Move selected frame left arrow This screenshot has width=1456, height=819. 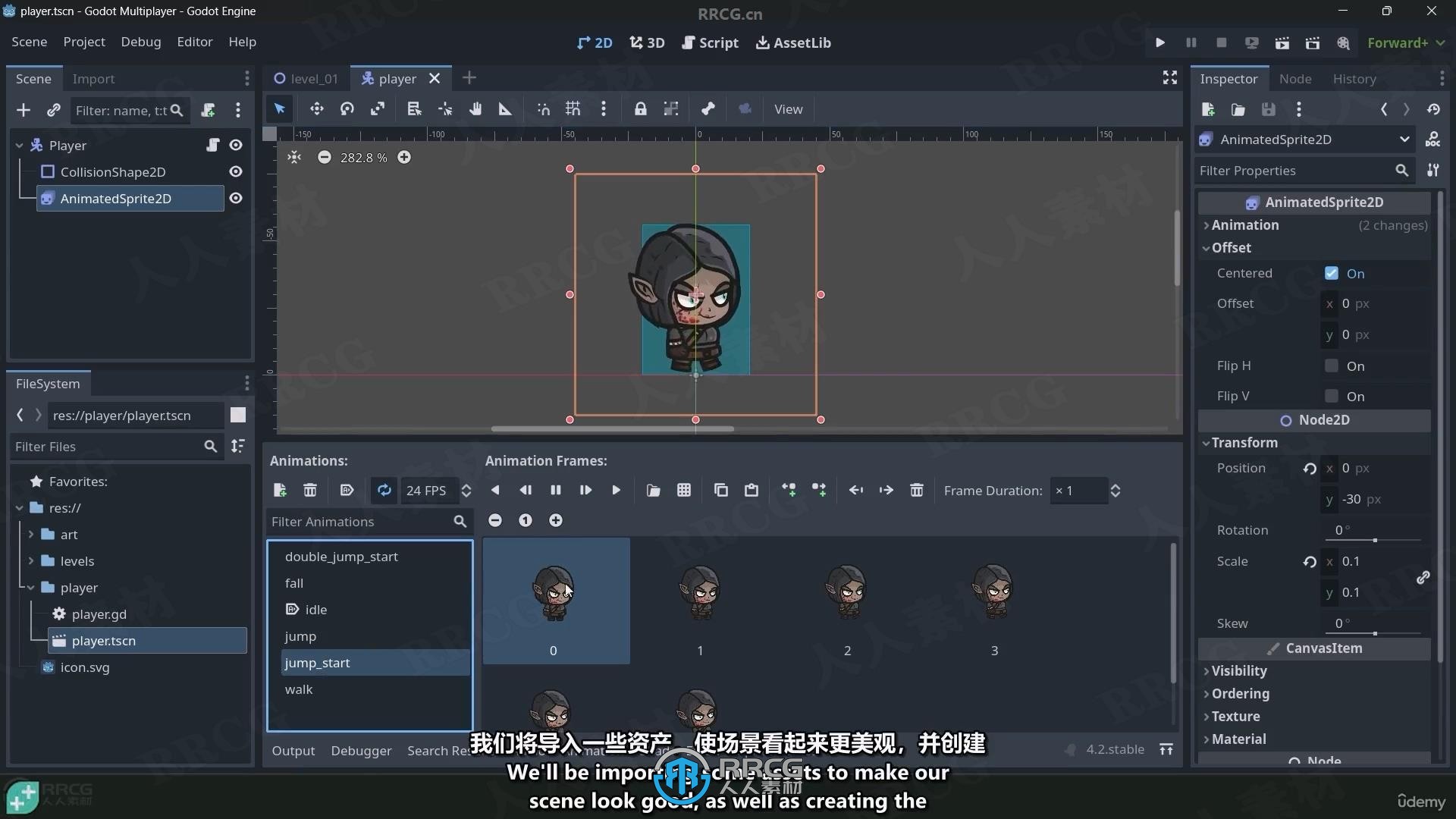coord(856,491)
